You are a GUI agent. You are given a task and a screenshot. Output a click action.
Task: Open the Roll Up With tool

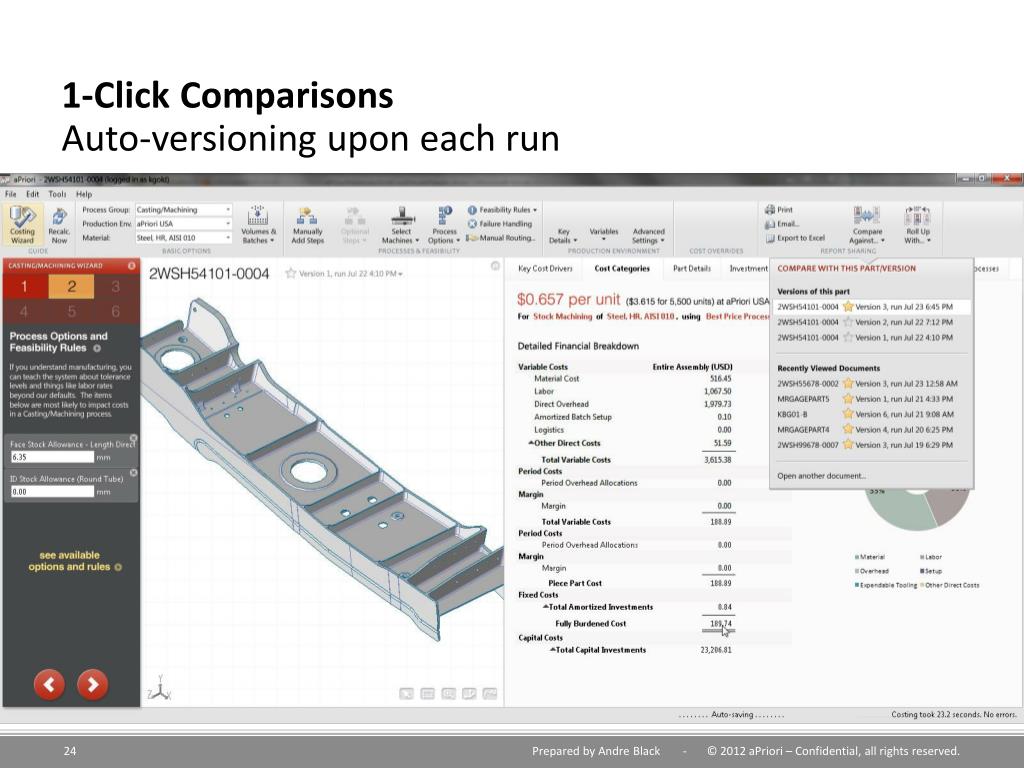tap(918, 225)
